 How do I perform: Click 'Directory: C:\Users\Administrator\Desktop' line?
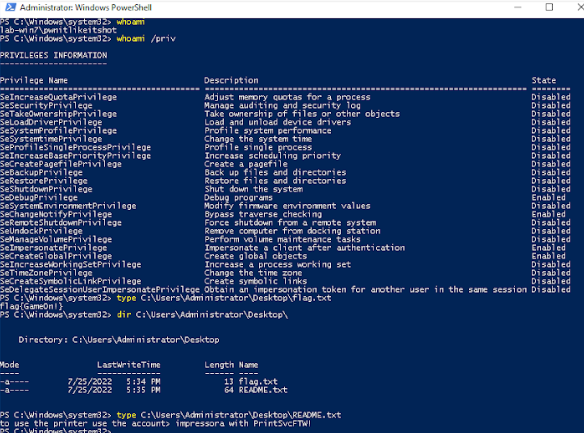(x=119, y=340)
